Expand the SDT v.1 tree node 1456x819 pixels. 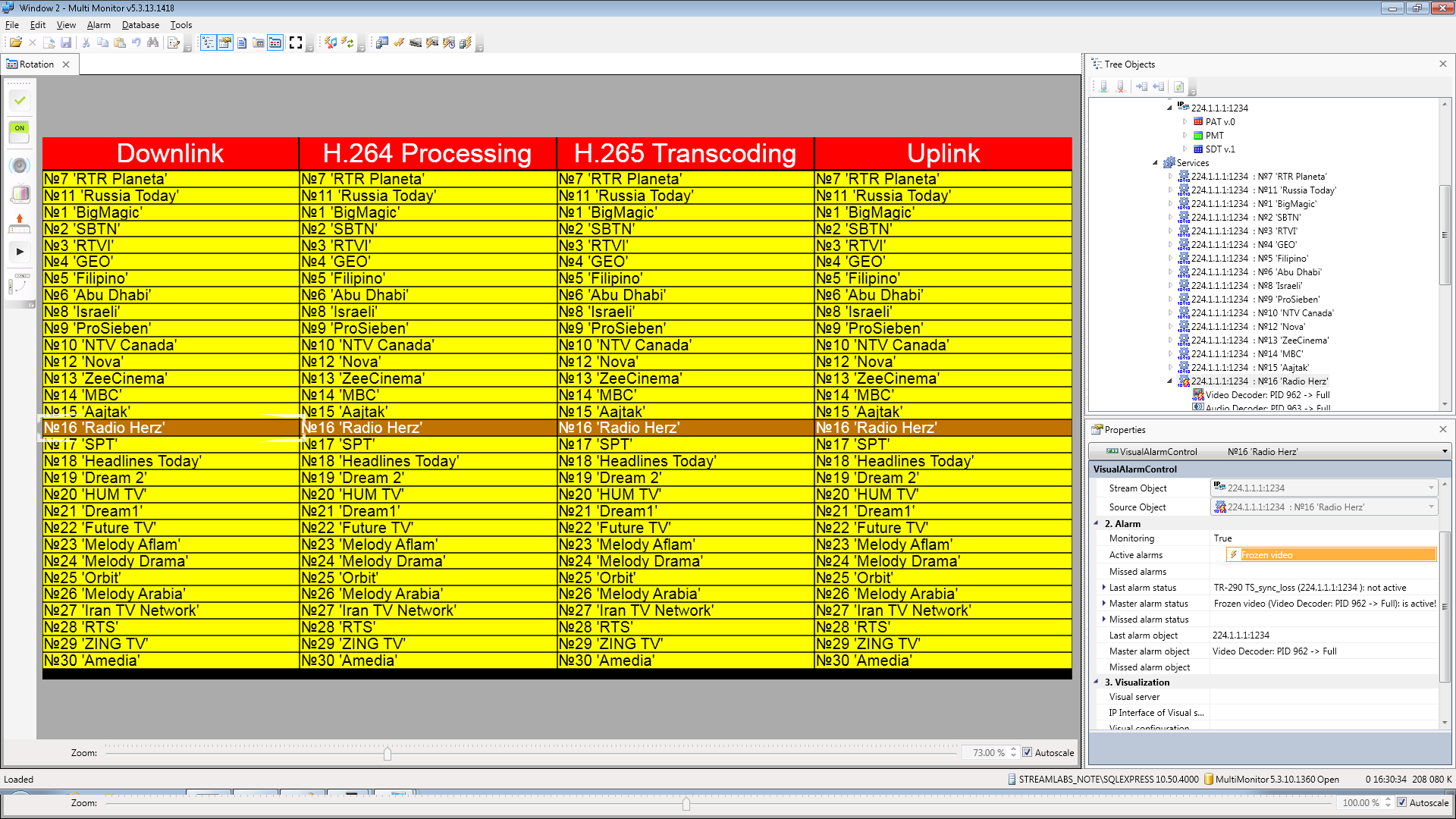[1185, 149]
